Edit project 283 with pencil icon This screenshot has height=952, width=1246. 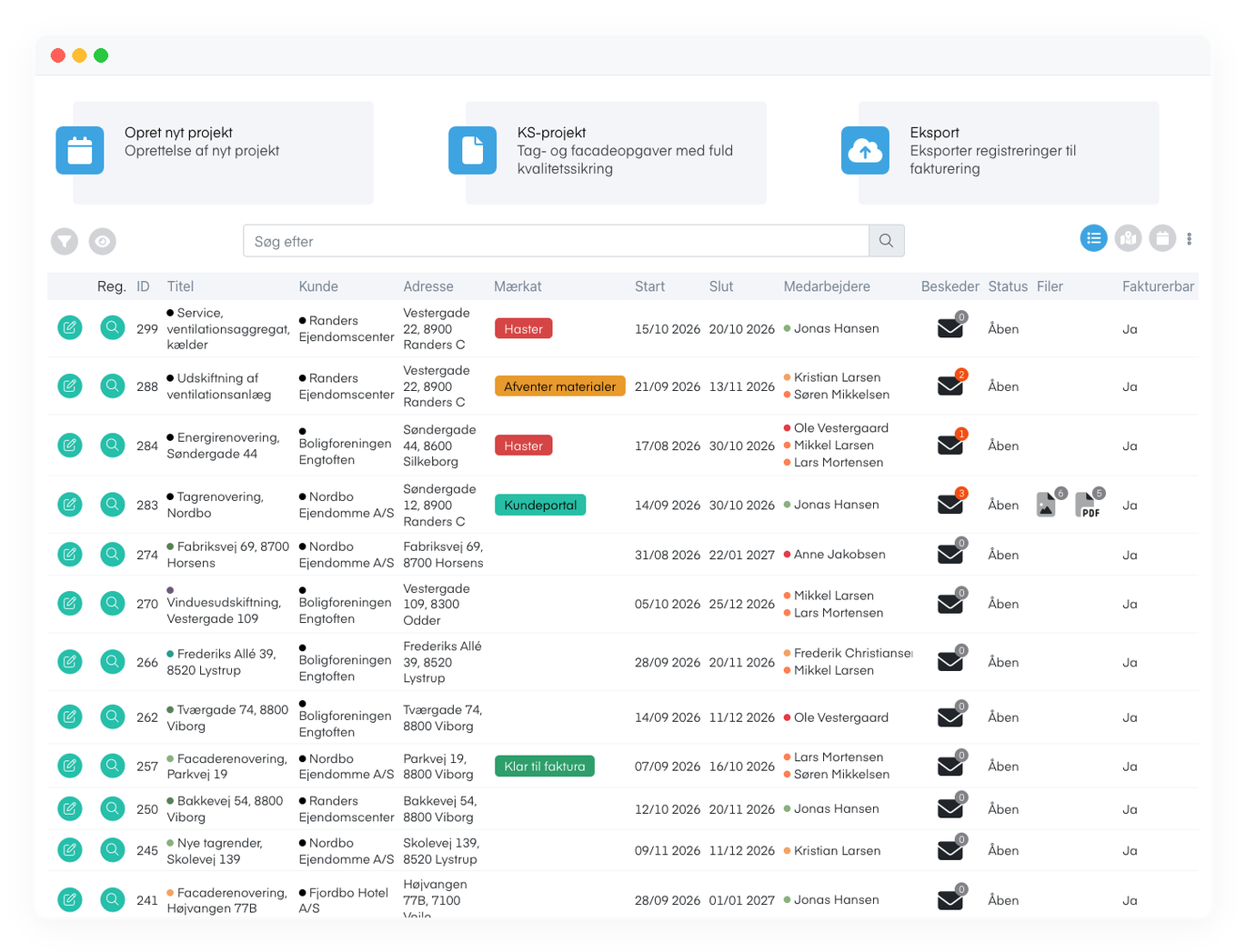(70, 504)
